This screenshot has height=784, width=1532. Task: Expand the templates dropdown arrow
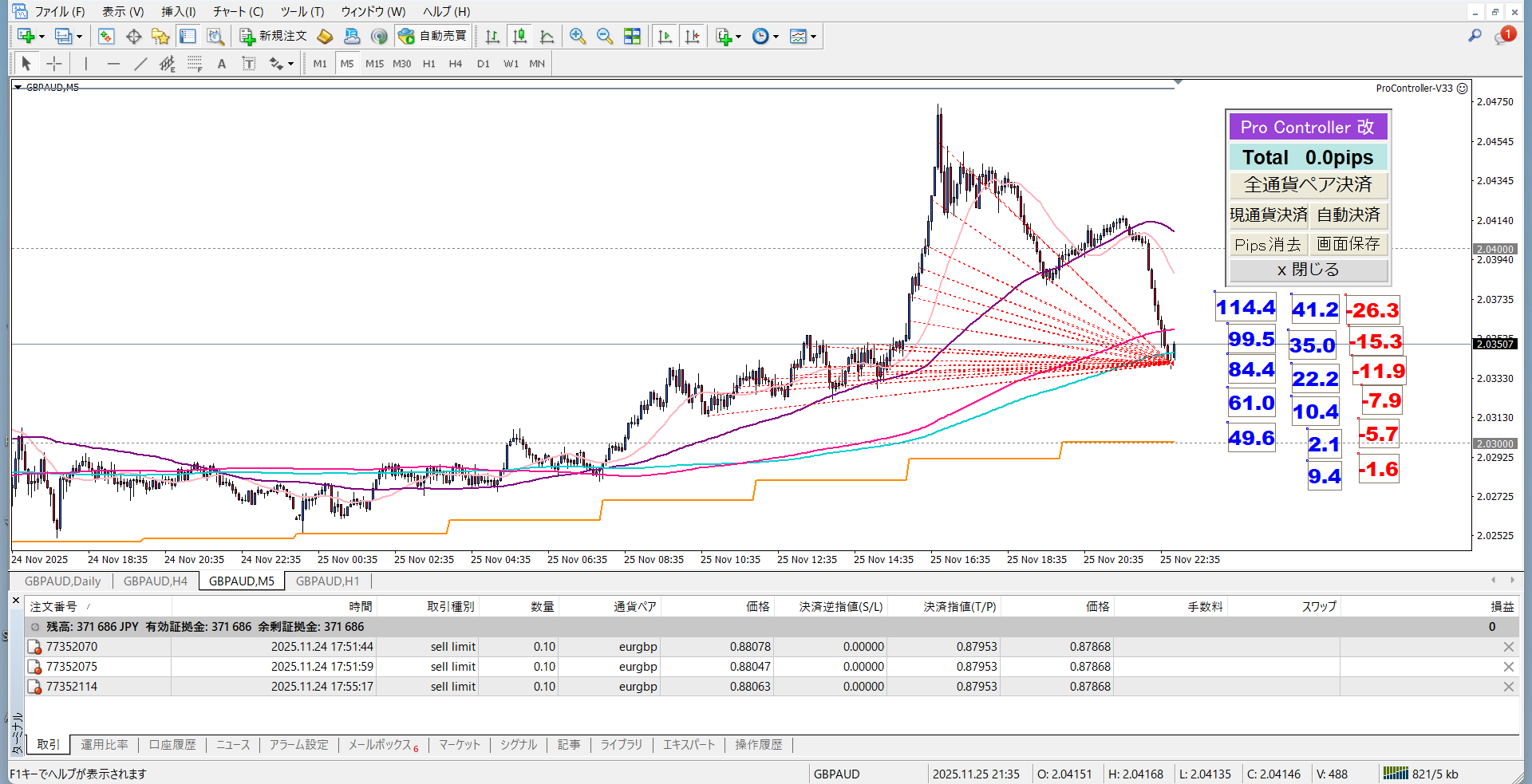coord(813,37)
